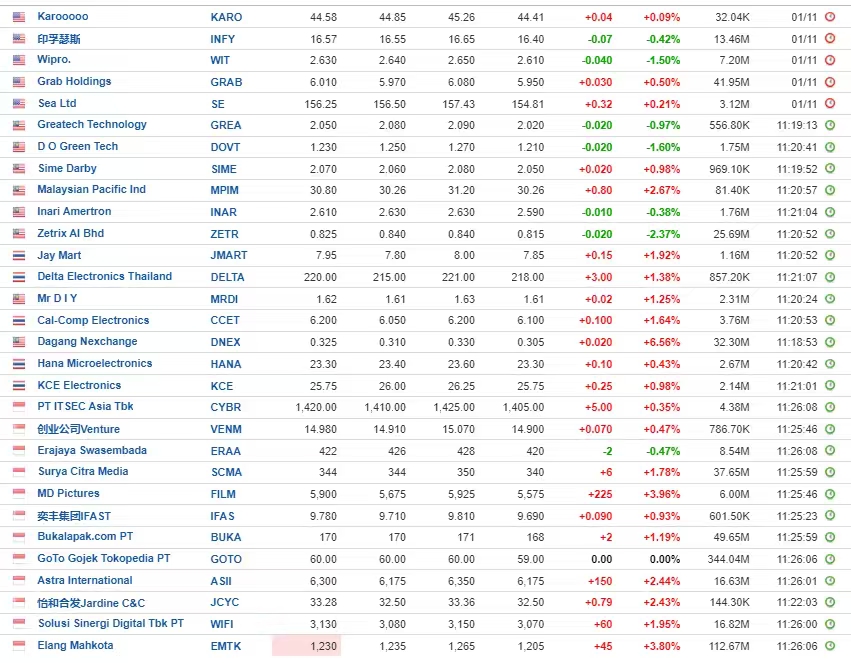
Task: Click the green clock icon for GoTo Gojek Tokopedia
Action: (x=829, y=559)
